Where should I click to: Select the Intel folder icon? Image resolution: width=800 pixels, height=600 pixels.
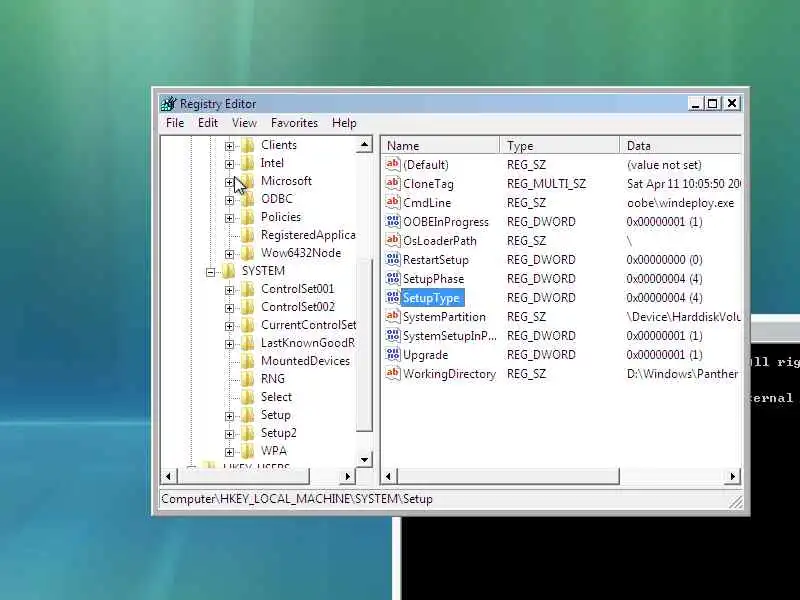[248, 163]
